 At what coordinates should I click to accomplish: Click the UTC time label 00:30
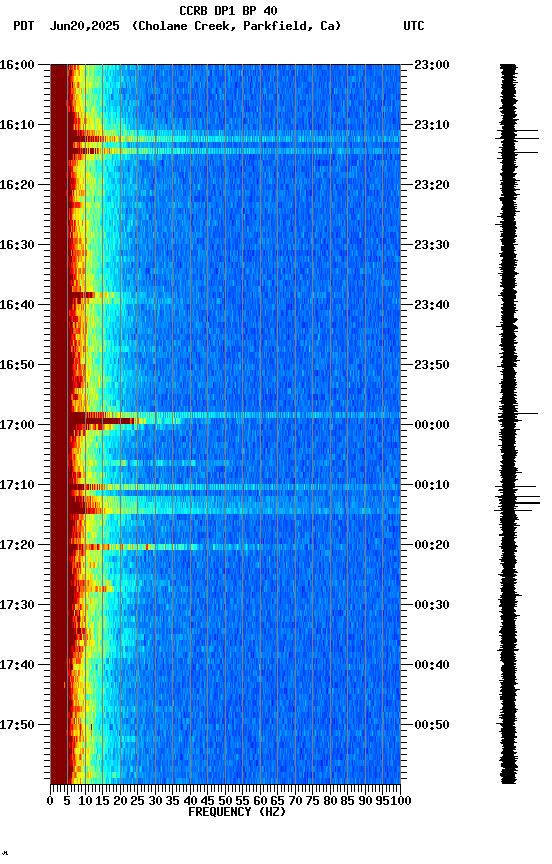(432, 605)
